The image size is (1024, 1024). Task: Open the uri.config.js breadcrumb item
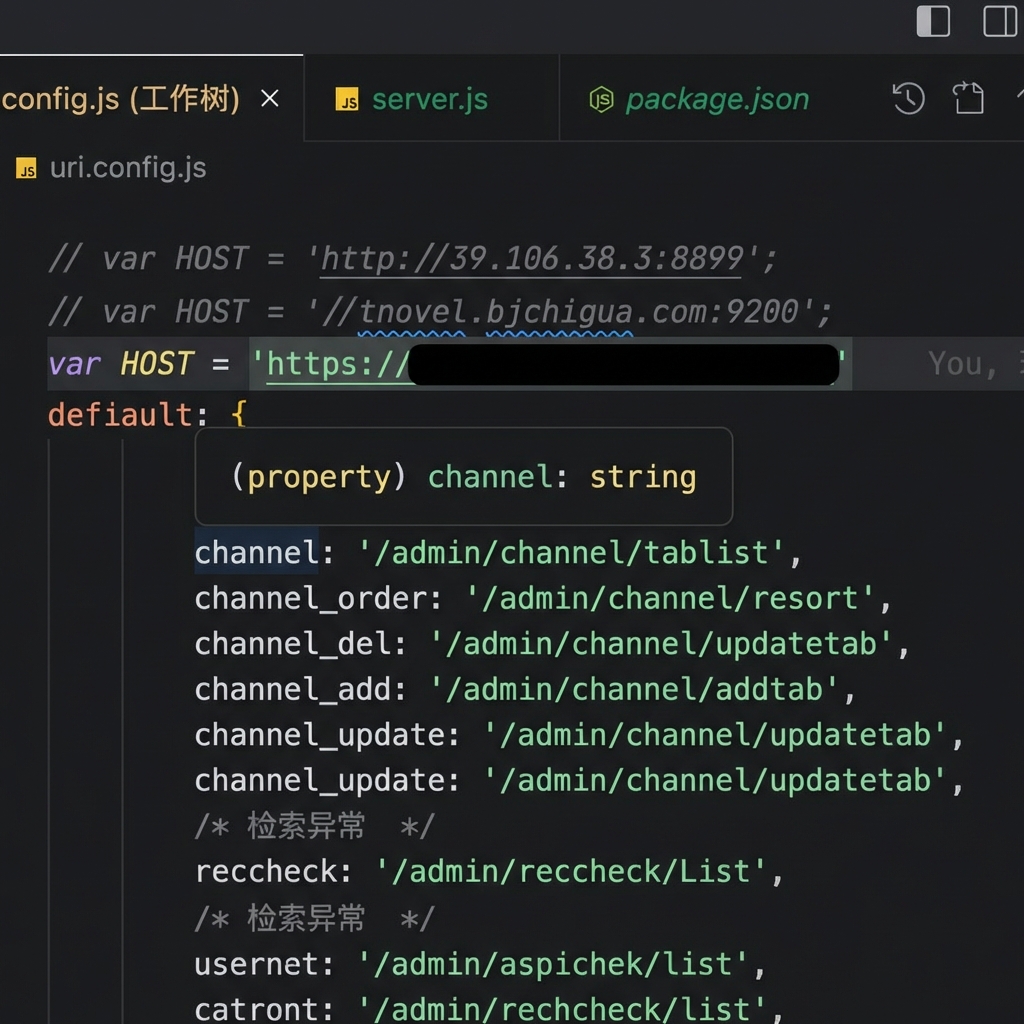click(127, 168)
